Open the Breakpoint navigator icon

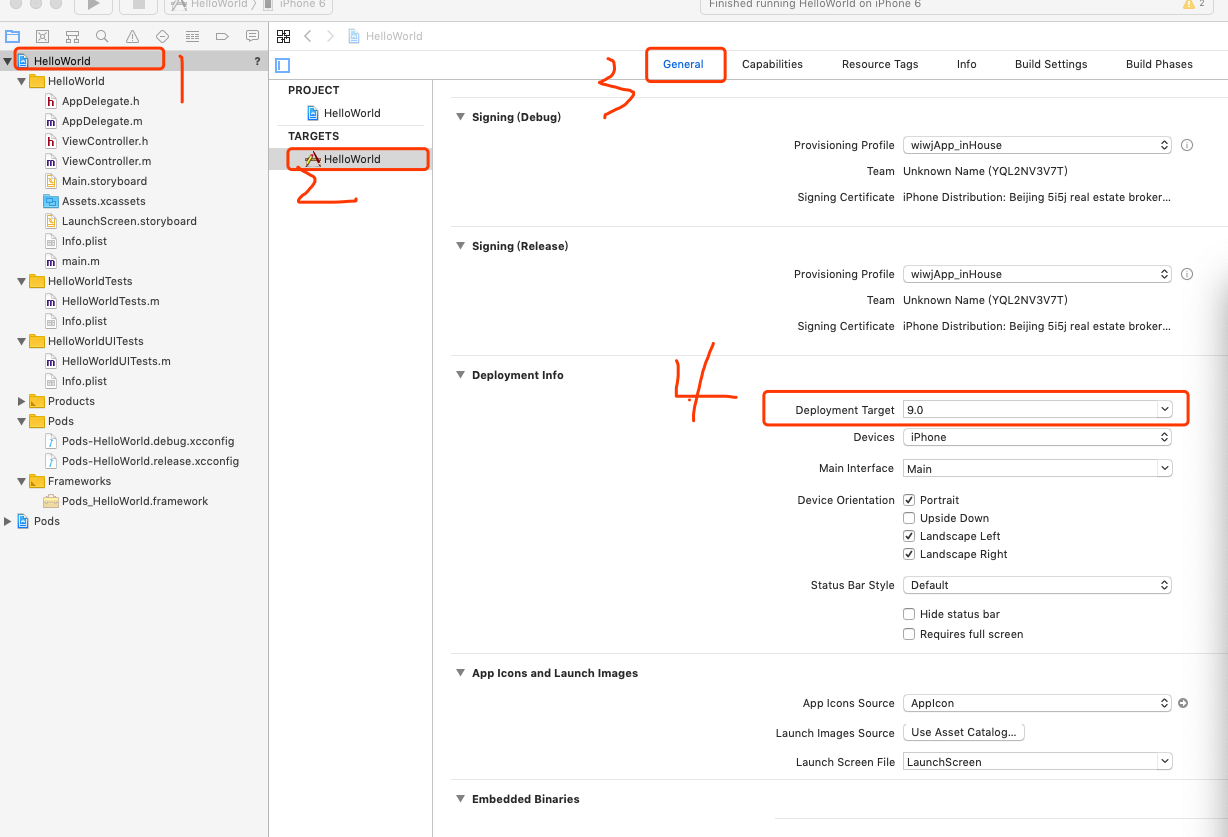(x=222, y=36)
